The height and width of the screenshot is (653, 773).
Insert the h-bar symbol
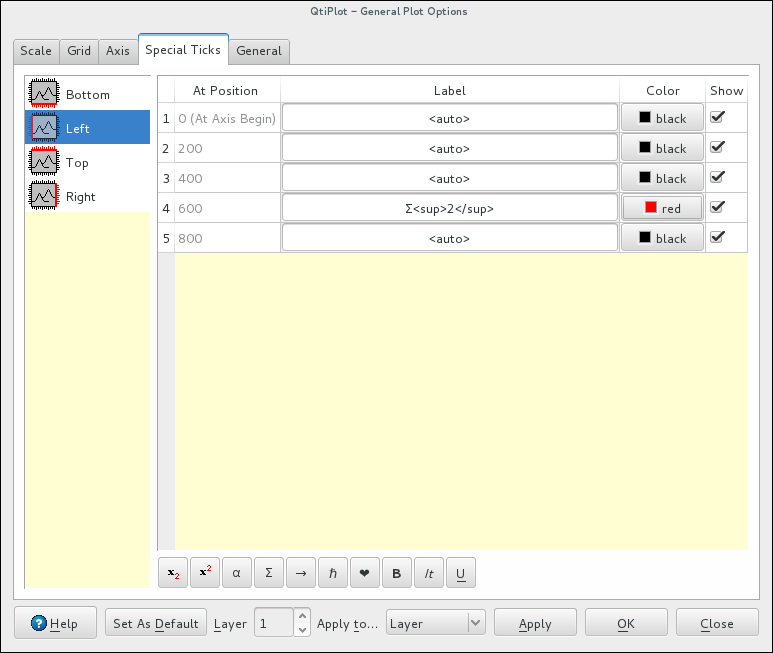[x=333, y=573]
